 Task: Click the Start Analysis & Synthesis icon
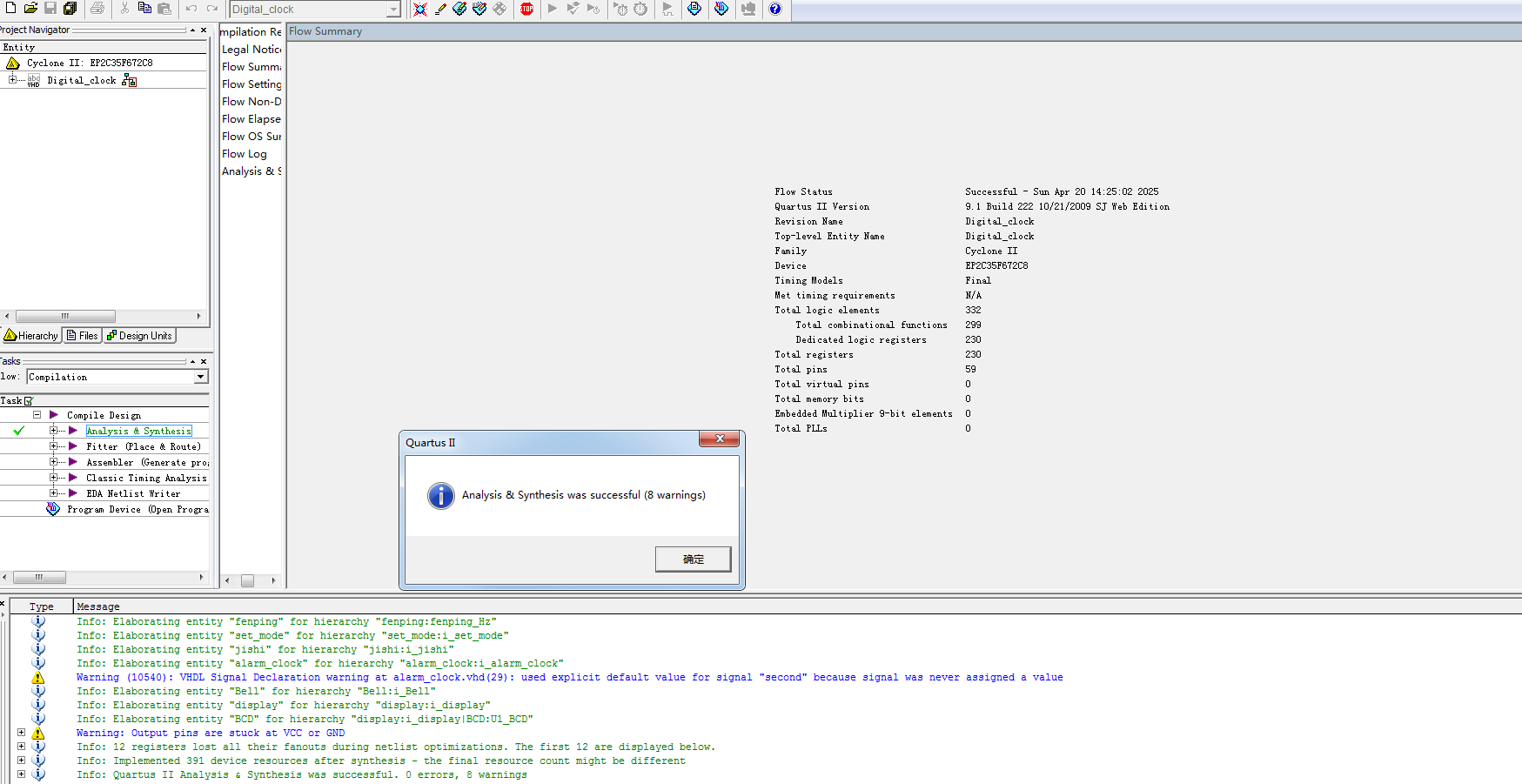click(573, 9)
